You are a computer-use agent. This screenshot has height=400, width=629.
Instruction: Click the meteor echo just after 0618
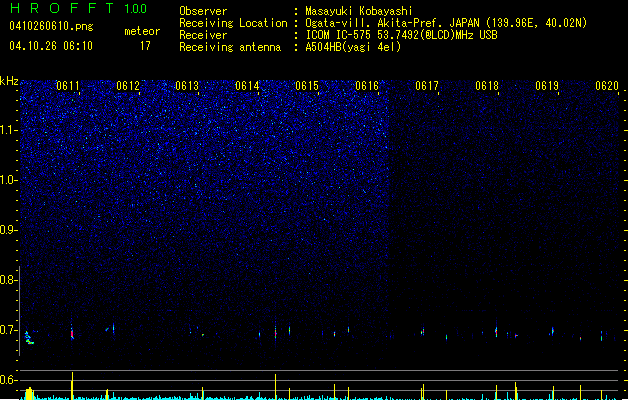pos(496,332)
